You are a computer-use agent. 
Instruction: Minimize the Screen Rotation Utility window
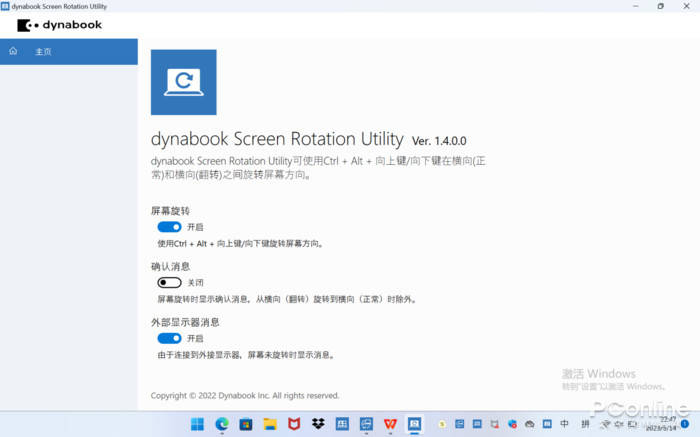coord(632,6)
